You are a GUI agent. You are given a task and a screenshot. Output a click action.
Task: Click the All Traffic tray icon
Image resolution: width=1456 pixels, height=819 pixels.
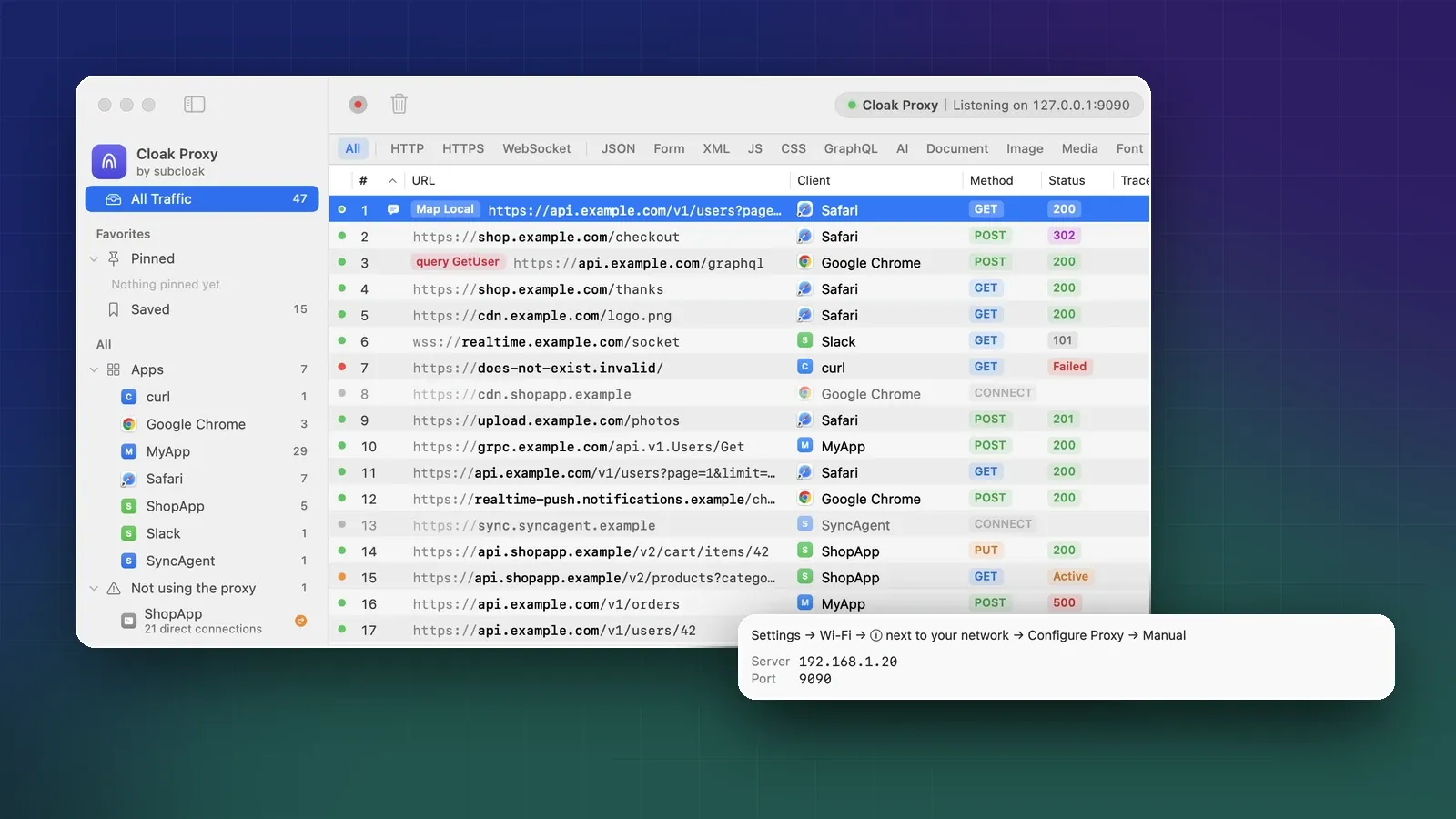(114, 199)
